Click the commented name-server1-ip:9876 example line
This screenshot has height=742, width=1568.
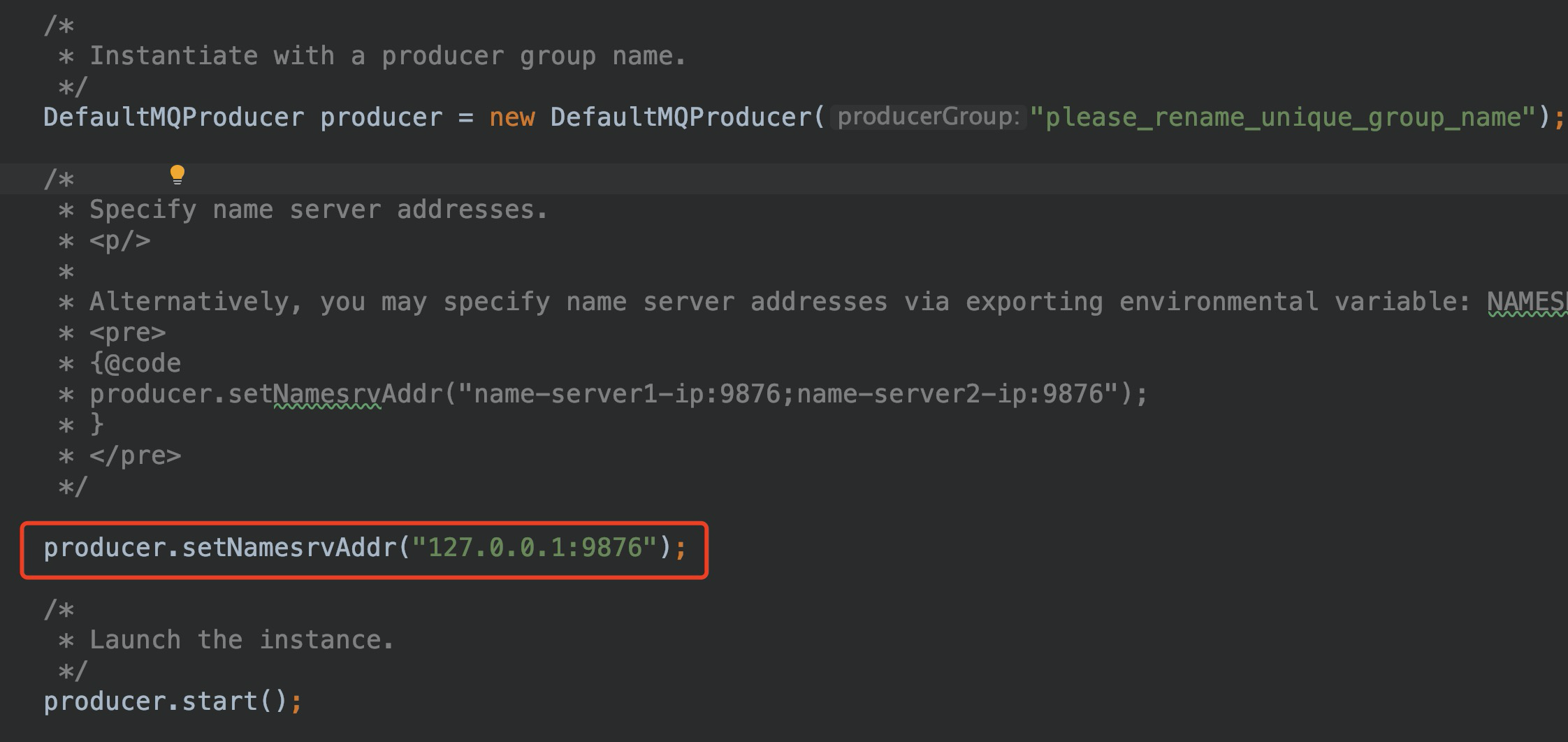619,394
